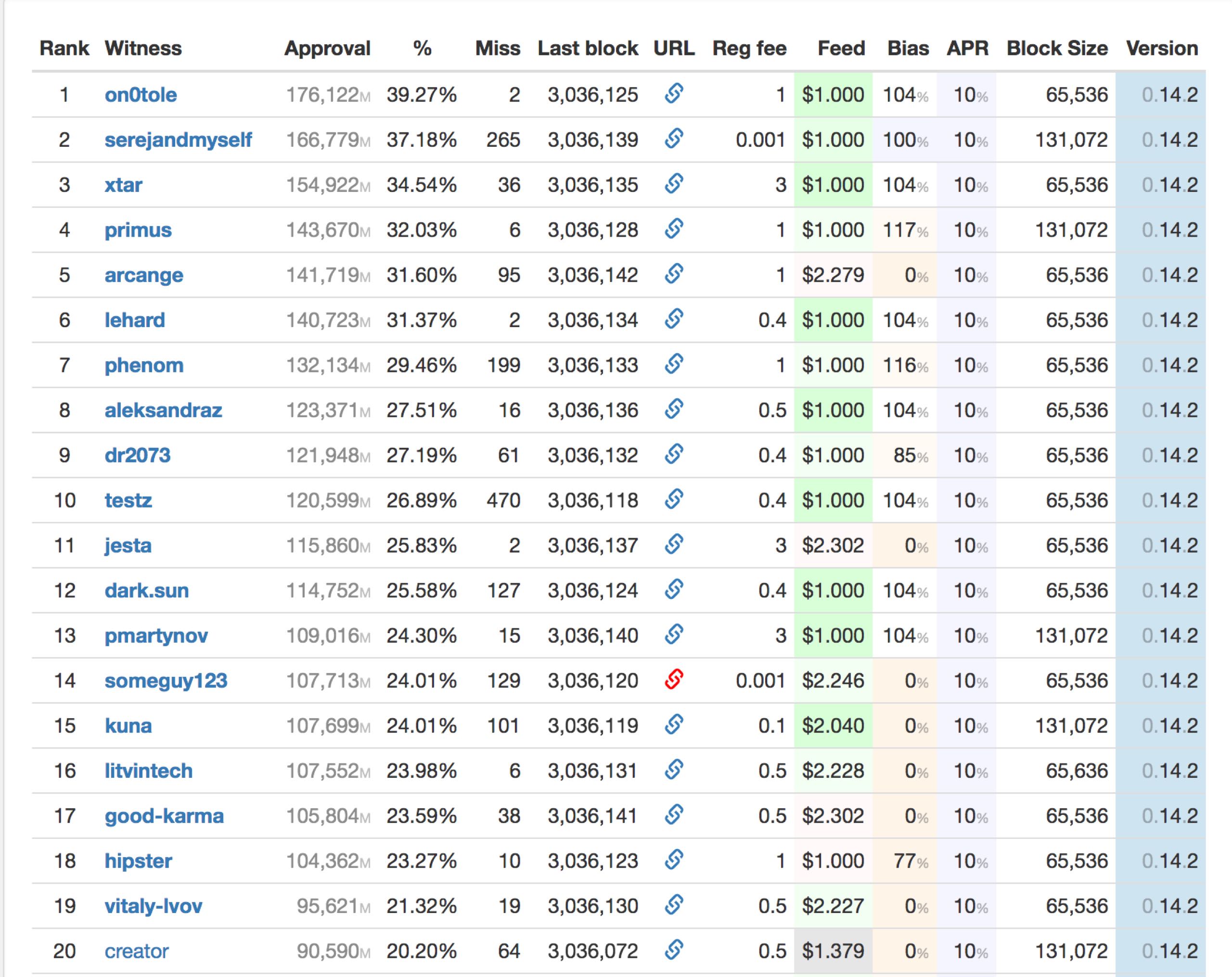Open URL icon for witness jesta

(674, 545)
